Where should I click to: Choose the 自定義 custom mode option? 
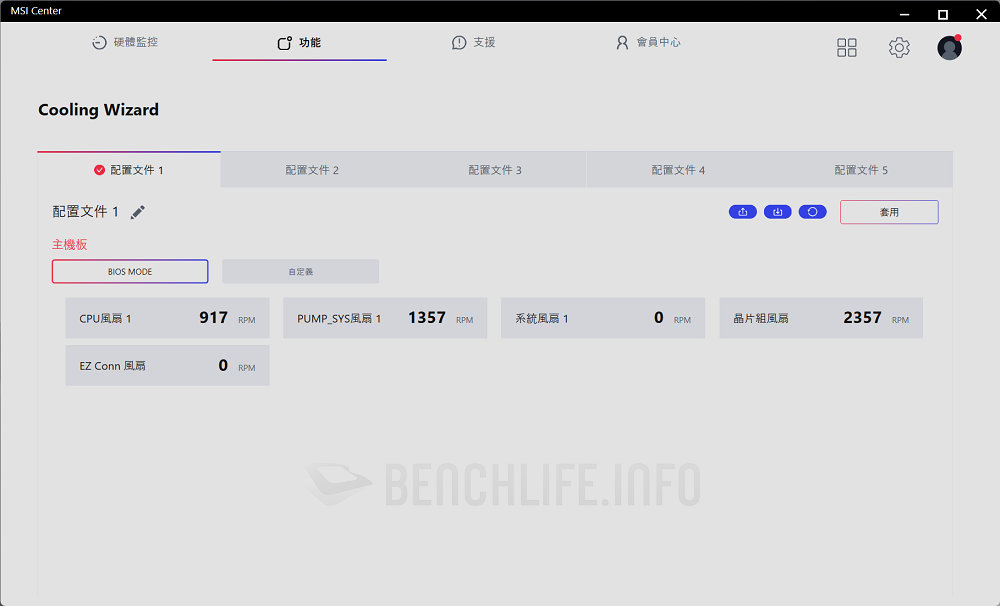click(x=300, y=271)
